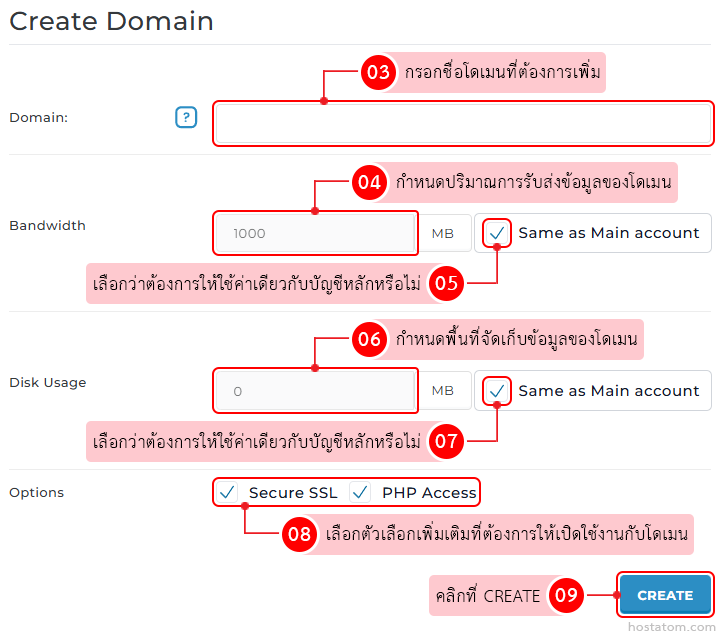Toggle Disk Usage 'Same as Main account' checkbox

496,391
